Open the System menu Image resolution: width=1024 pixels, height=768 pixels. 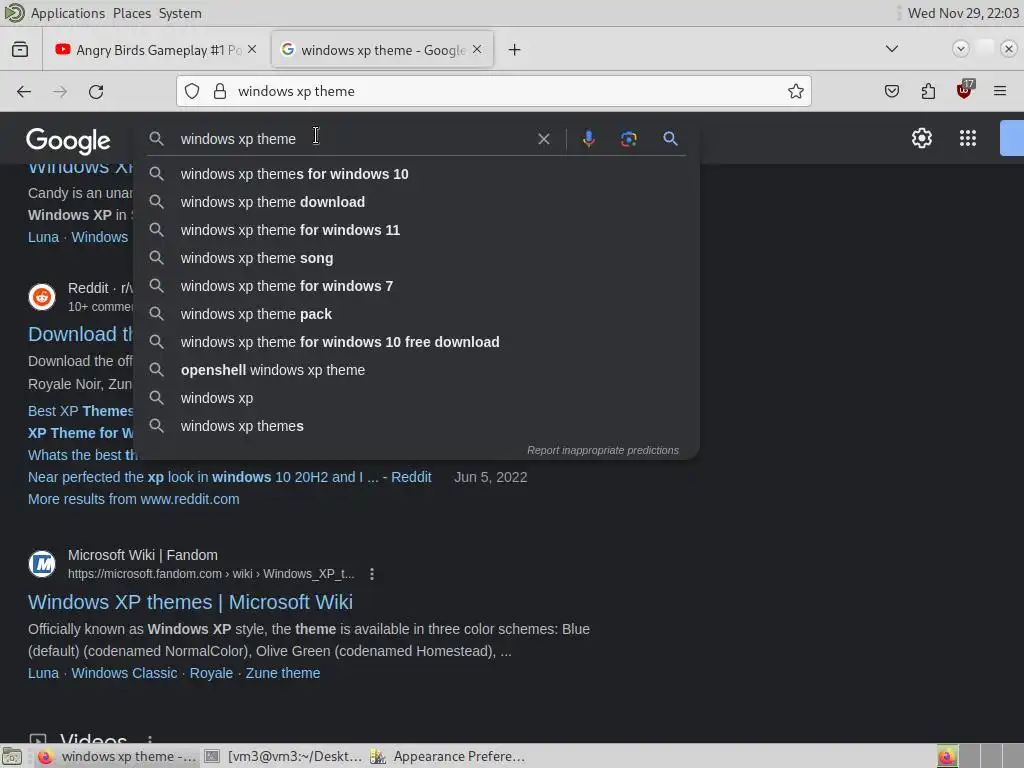pyautogui.click(x=180, y=13)
